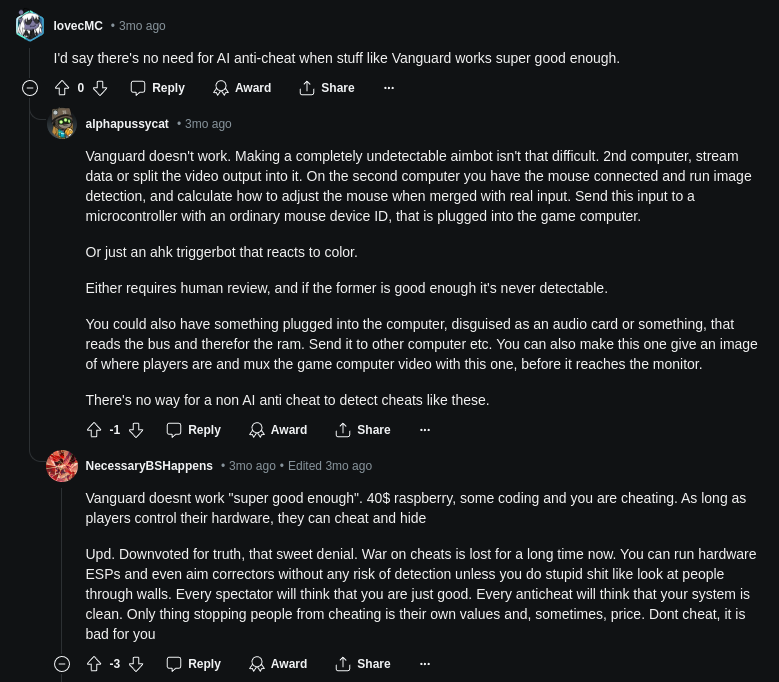The image size is (779, 682).
Task: Downvote lovecMC's comment
Action: (100, 88)
